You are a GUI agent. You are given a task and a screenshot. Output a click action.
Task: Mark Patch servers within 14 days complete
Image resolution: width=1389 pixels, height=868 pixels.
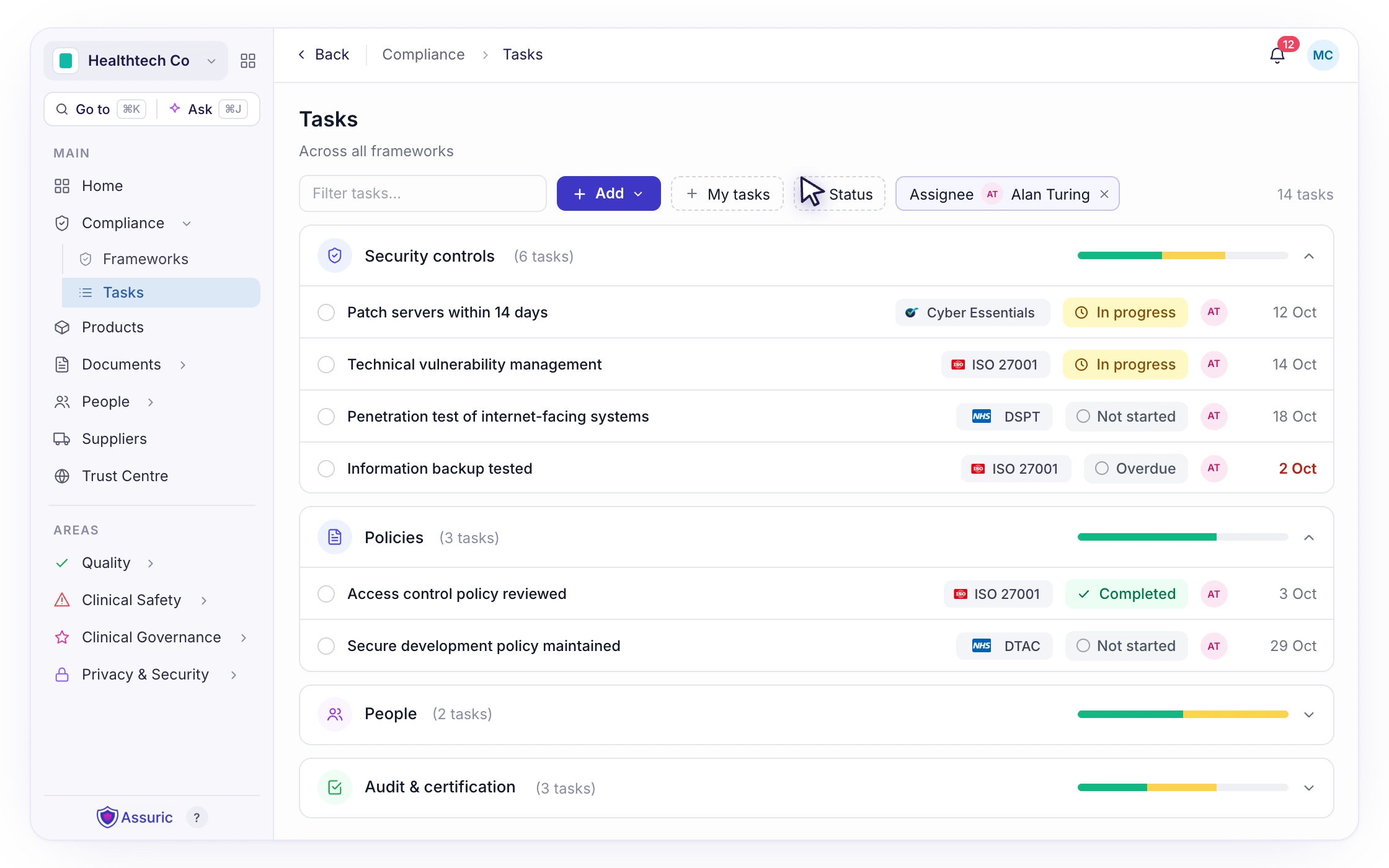click(326, 312)
